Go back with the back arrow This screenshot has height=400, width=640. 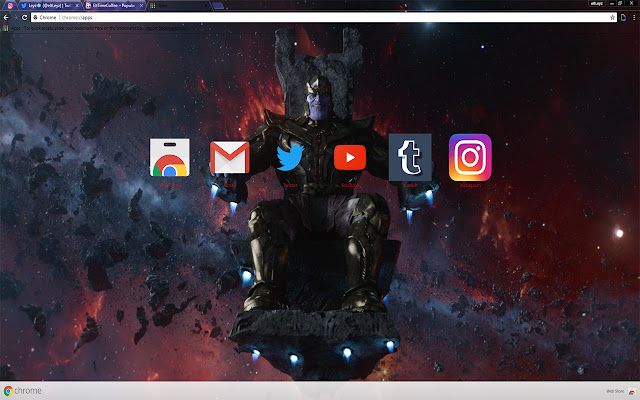click(6, 18)
